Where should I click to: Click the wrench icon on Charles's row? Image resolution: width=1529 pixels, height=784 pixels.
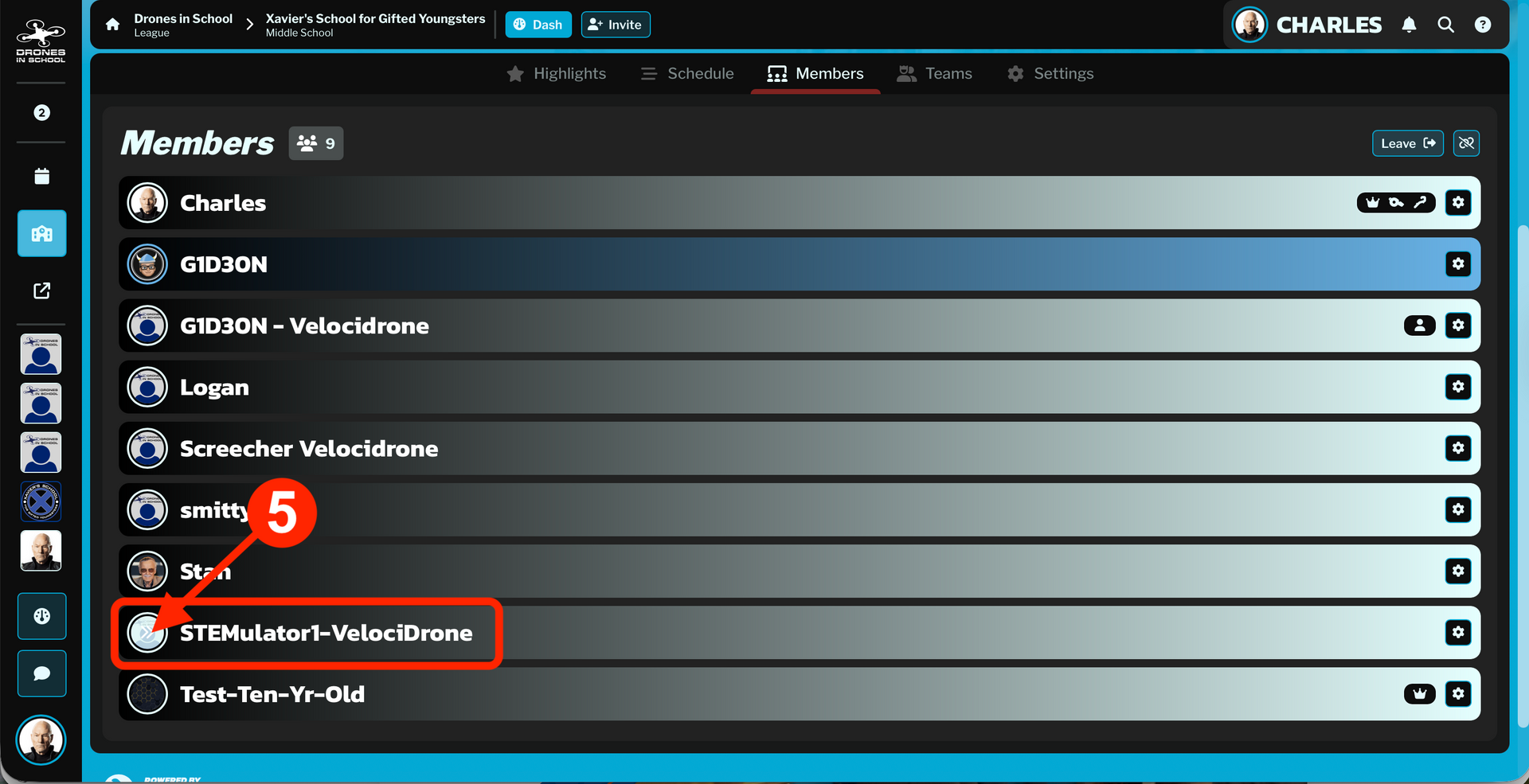pos(1421,202)
